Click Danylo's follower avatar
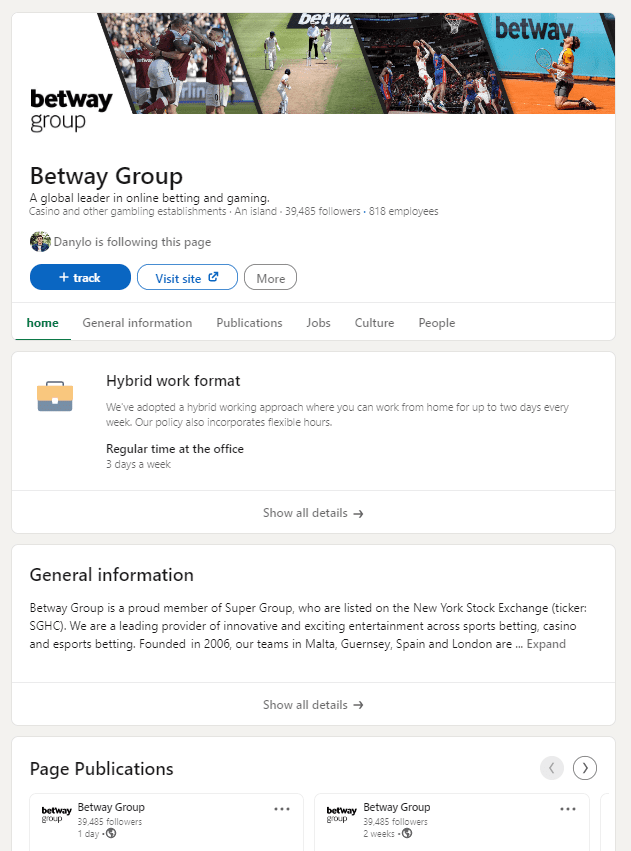 (40, 242)
